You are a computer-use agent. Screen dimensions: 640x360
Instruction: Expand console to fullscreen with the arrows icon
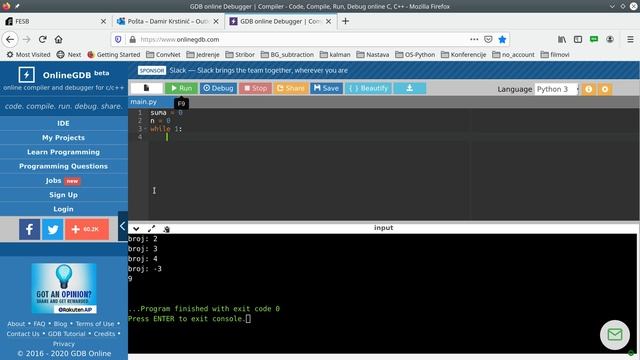(151, 229)
